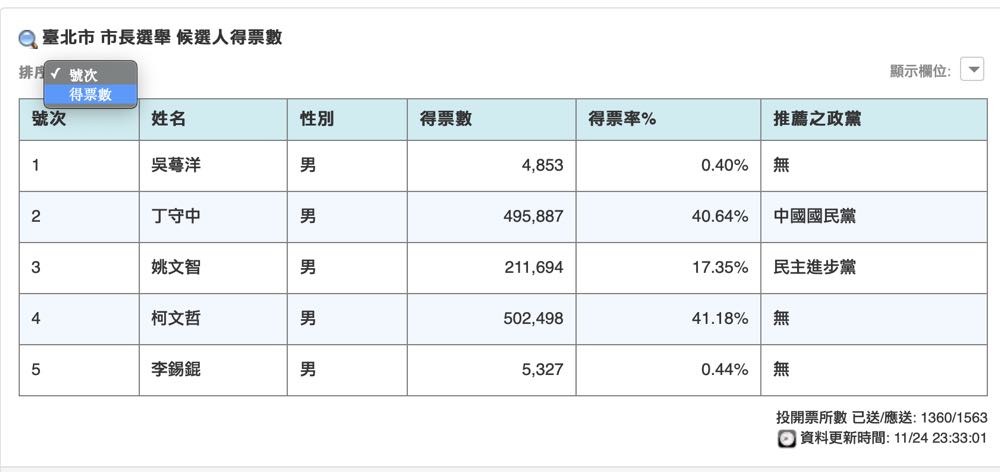Click the 性別 column header
1000x472 pixels.
[x=317, y=119]
